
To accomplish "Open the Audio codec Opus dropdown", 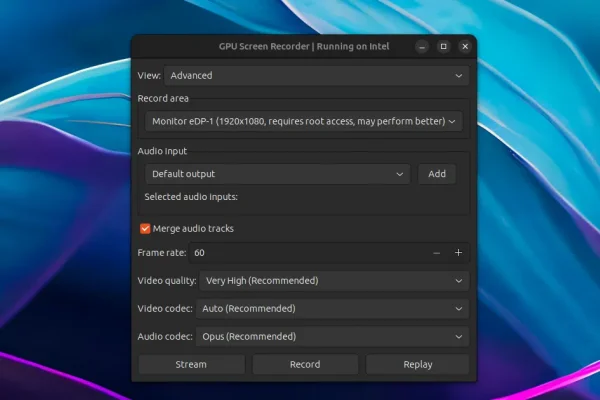I will [332, 336].
